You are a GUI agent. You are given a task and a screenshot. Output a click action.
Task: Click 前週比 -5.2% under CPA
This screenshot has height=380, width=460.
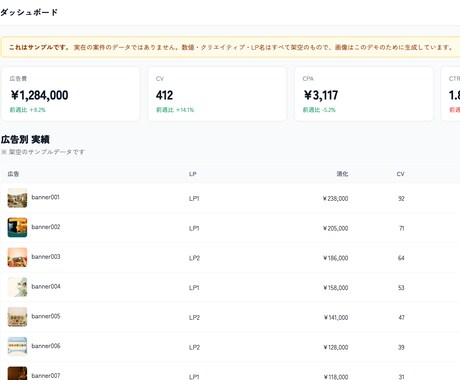(x=319, y=110)
